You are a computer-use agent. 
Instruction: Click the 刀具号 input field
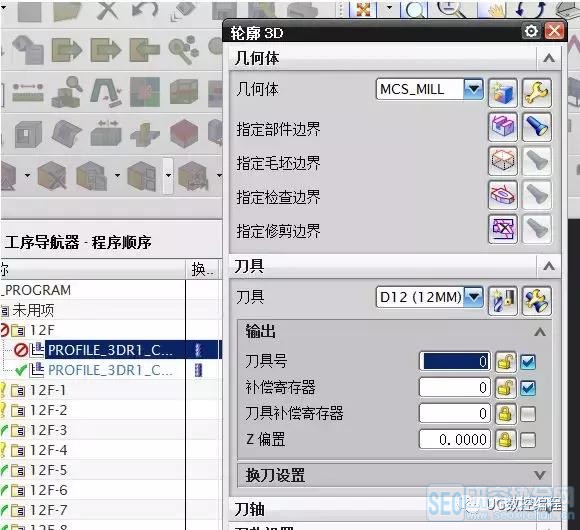point(455,361)
